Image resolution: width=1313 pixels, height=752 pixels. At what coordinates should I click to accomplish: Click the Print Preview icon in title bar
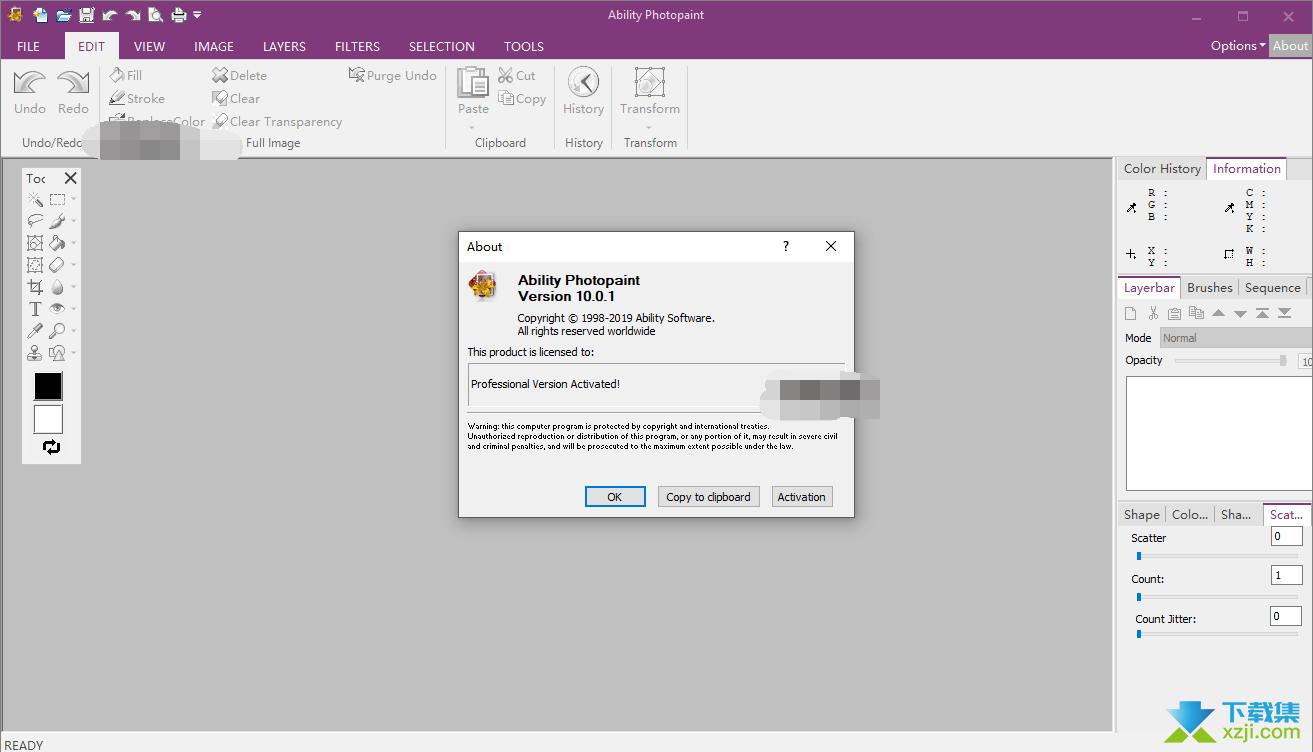pos(156,15)
